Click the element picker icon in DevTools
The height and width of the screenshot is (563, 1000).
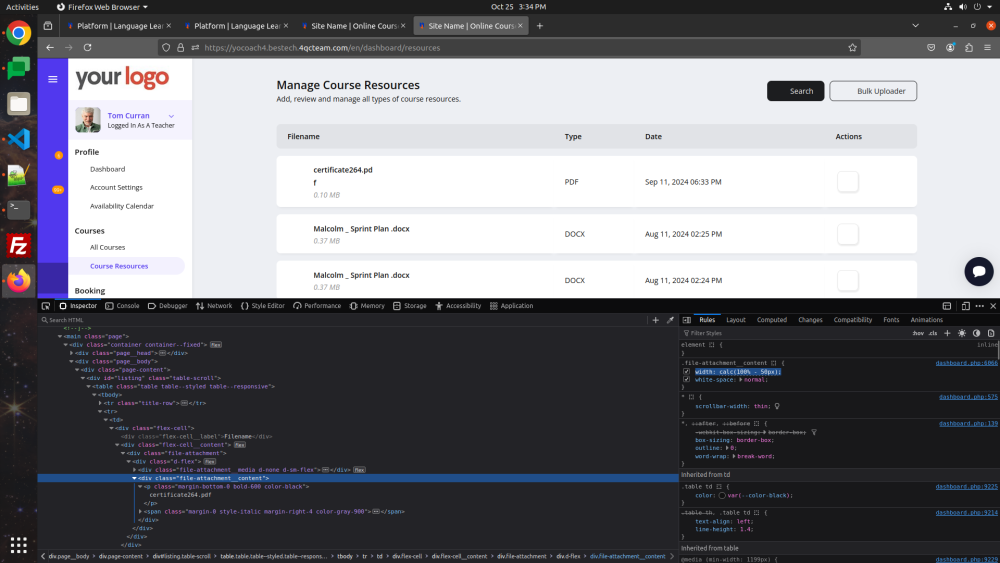pos(46,306)
